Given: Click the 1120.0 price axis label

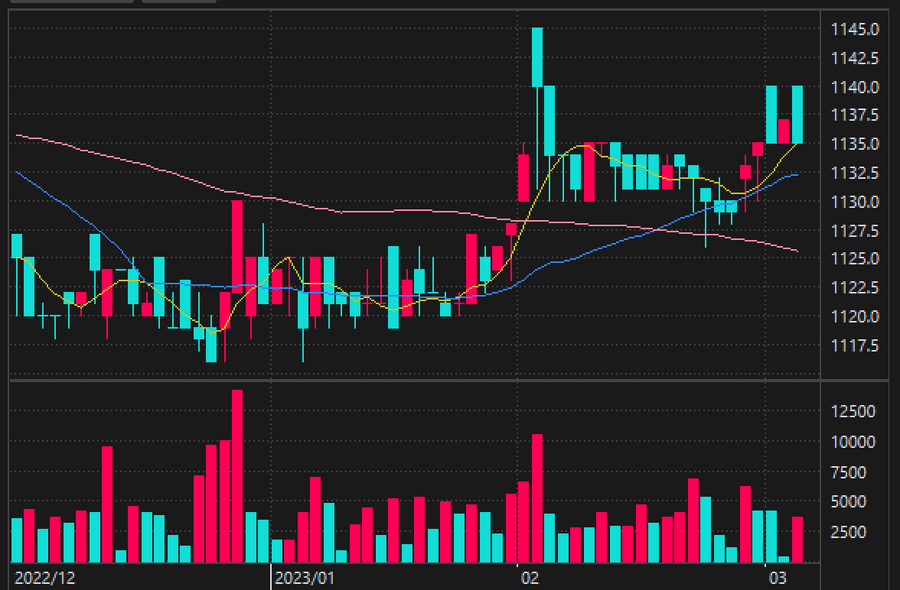Looking at the screenshot, I should [855, 317].
